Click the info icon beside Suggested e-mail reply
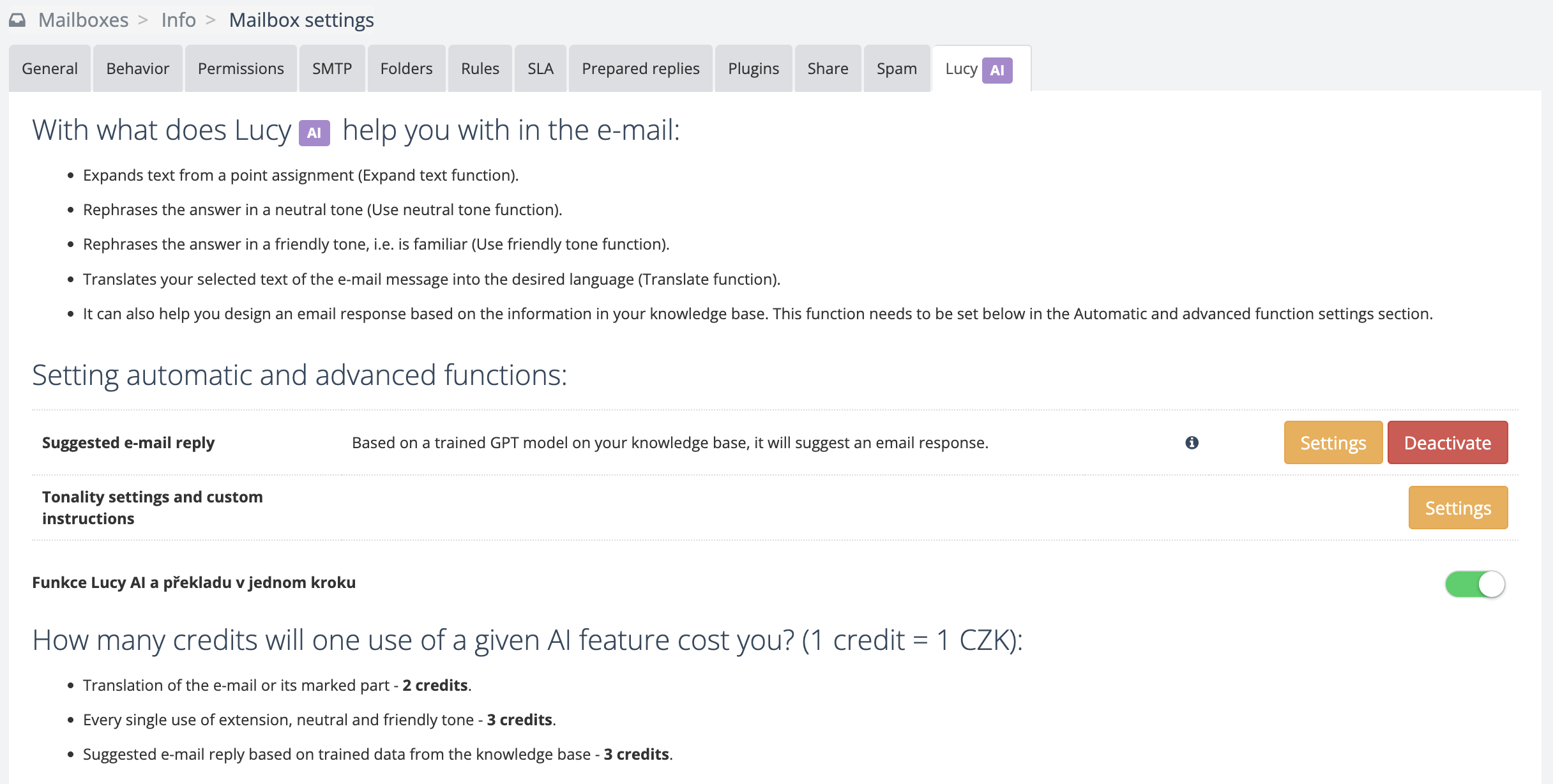This screenshot has width=1553, height=784. [1192, 442]
